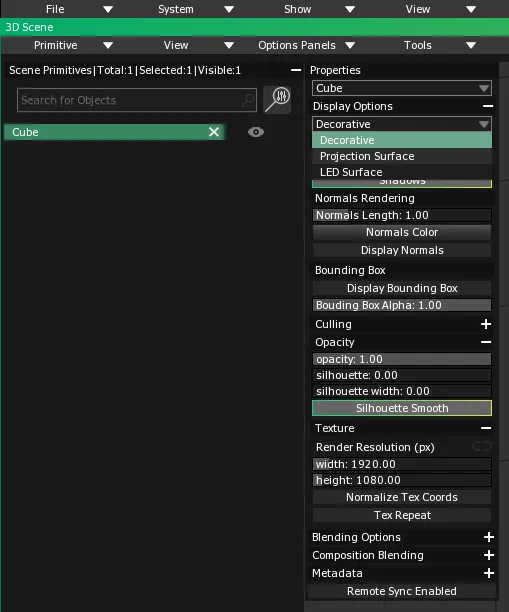This screenshot has height=612, width=509.
Task: Collapse the Scene Primitives panel
Action: tap(296, 70)
